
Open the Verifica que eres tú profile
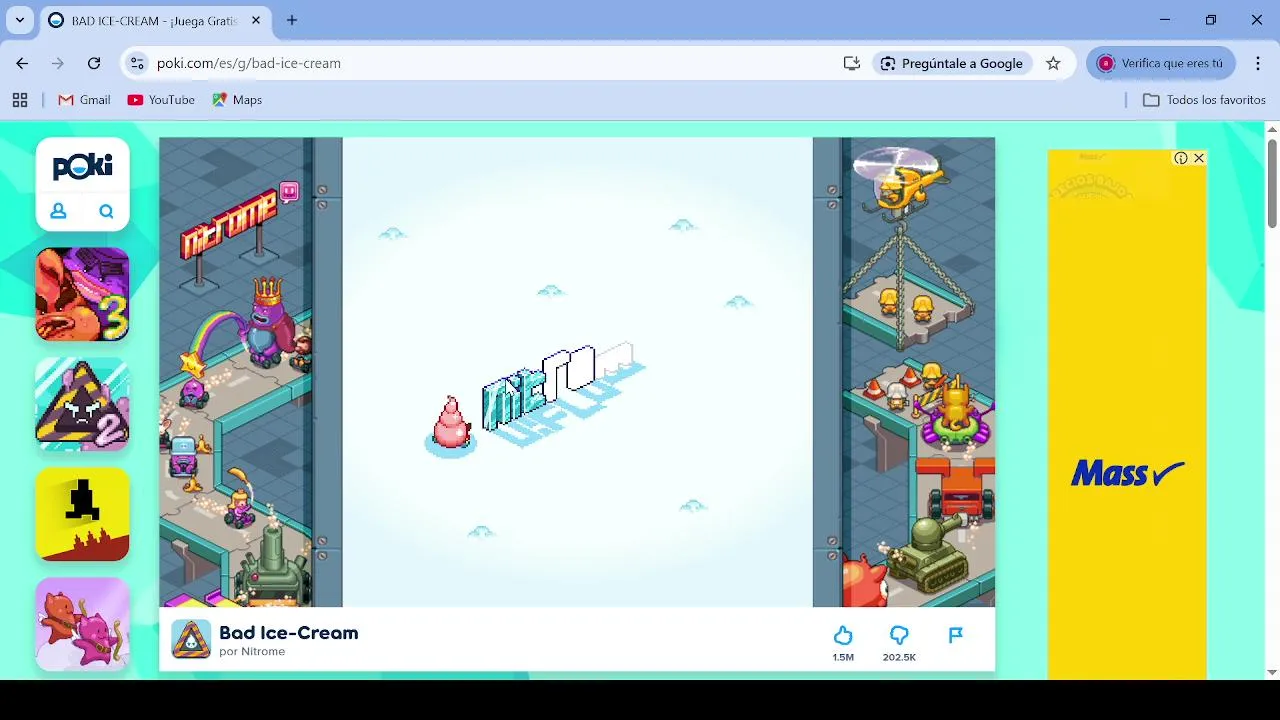coord(1161,63)
